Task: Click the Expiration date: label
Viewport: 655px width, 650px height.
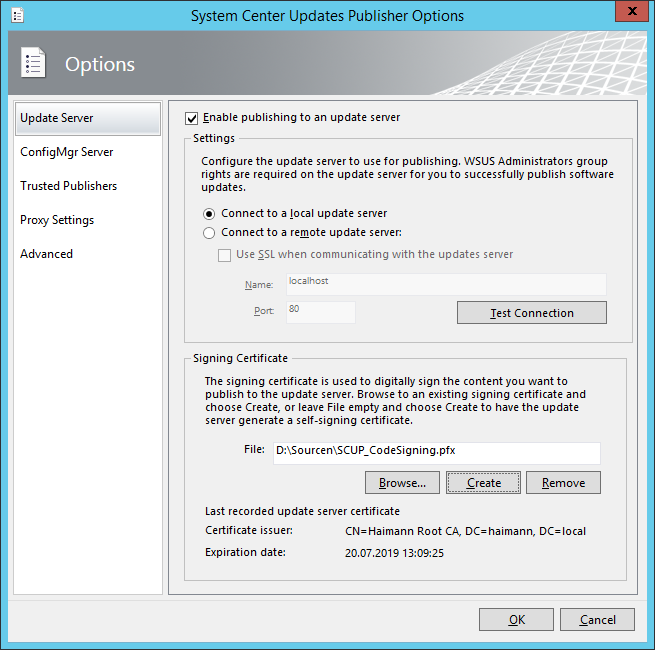Action: 246,552
